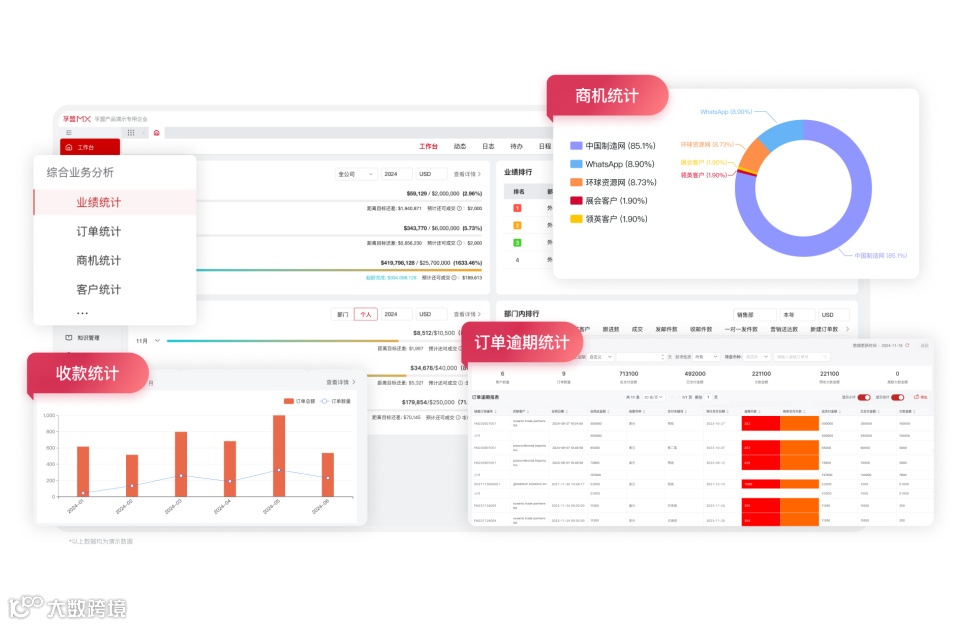Select the 部门 segment button
The height and width of the screenshot is (626, 970).
[x=343, y=314]
